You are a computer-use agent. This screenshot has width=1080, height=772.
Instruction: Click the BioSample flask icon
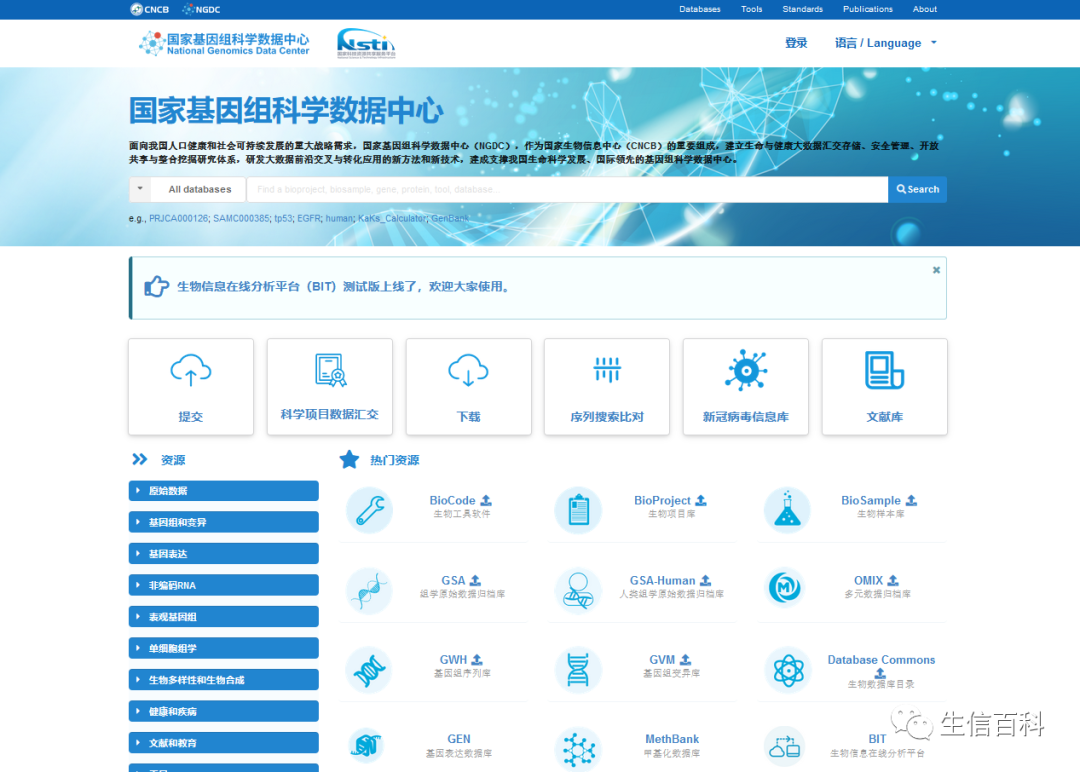coord(787,510)
